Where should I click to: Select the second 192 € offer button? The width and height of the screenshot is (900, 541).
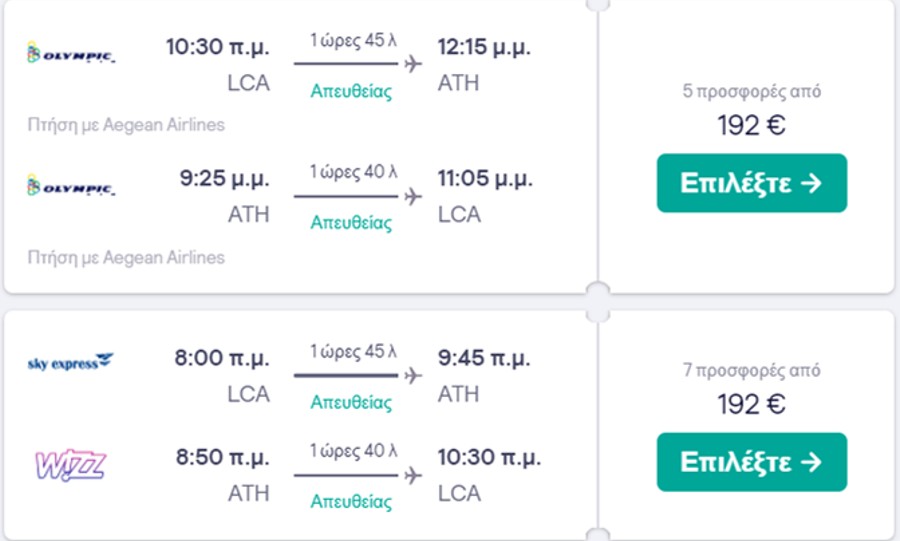[752, 462]
